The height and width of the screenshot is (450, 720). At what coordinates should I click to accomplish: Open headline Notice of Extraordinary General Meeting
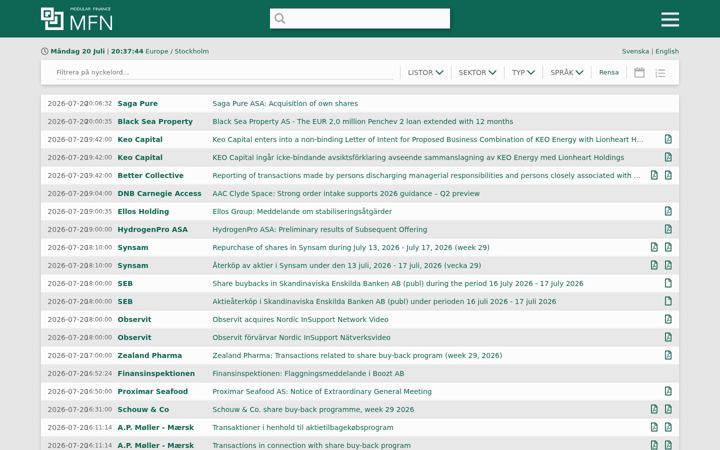[322, 391]
